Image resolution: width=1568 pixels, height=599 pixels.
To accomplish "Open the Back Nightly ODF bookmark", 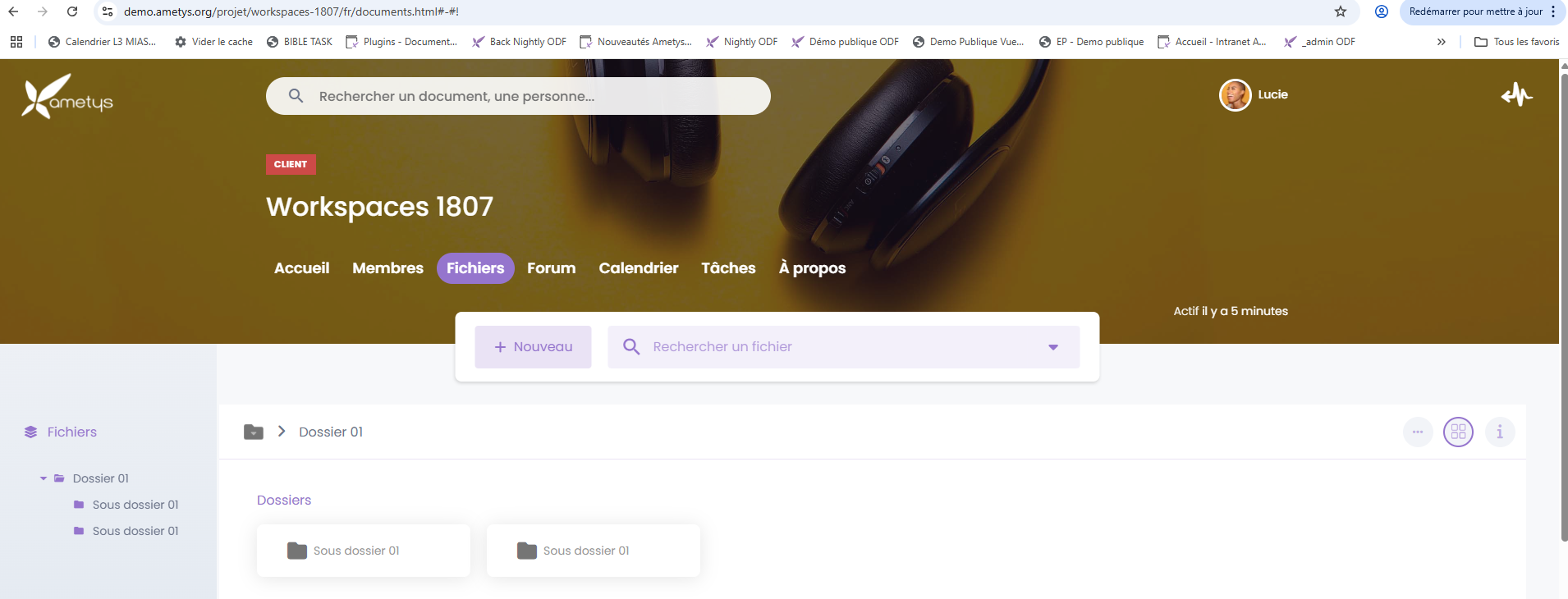I will [x=519, y=42].
